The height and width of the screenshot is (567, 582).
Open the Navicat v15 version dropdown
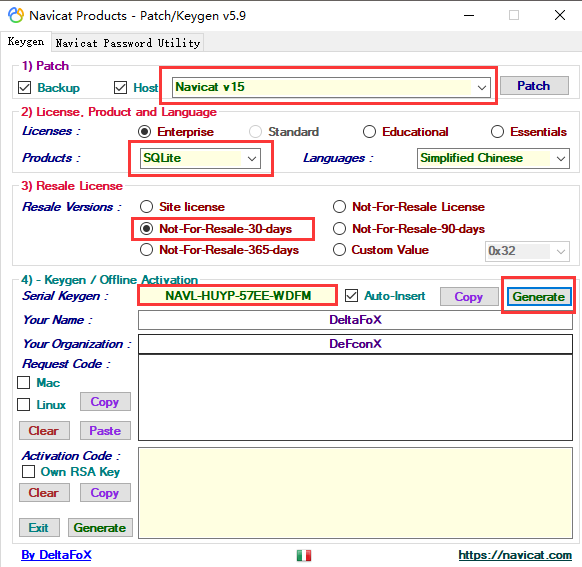(331, 88)
